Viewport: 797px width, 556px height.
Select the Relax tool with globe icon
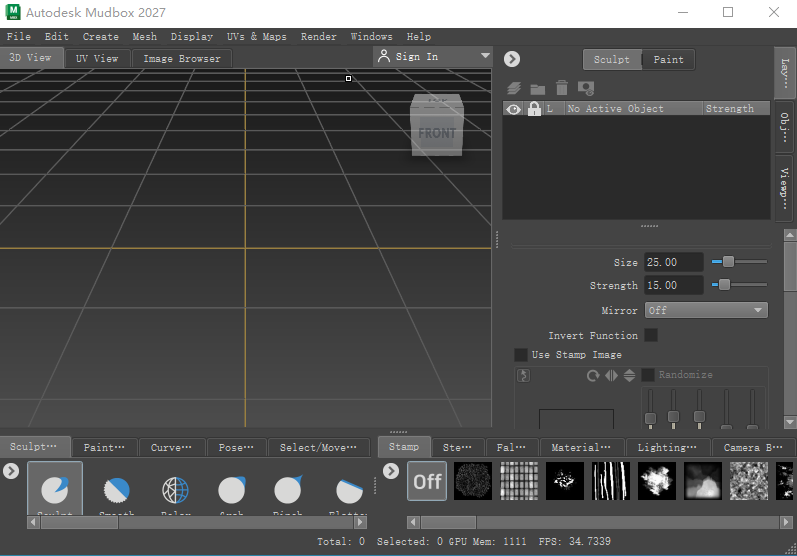tap(175, 489)
